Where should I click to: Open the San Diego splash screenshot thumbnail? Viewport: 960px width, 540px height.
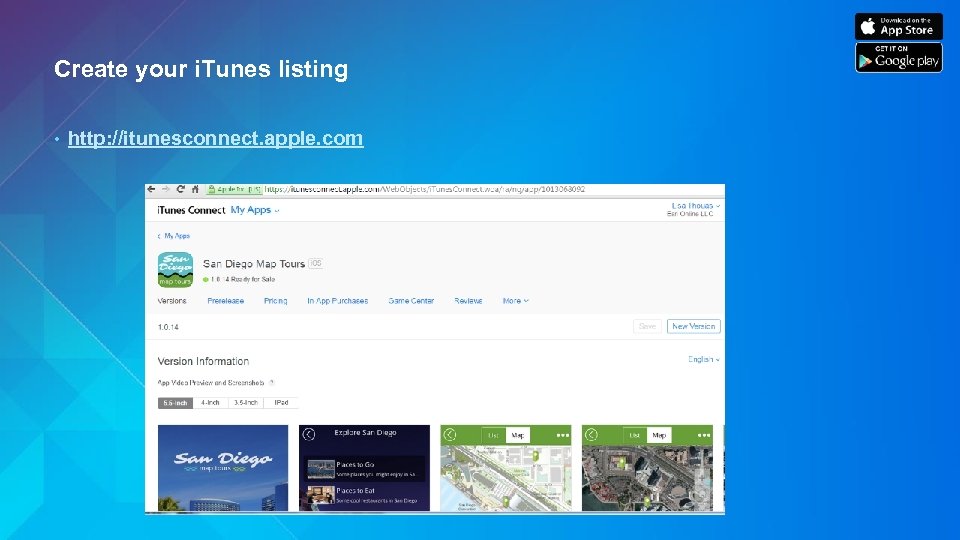(223, 468)
